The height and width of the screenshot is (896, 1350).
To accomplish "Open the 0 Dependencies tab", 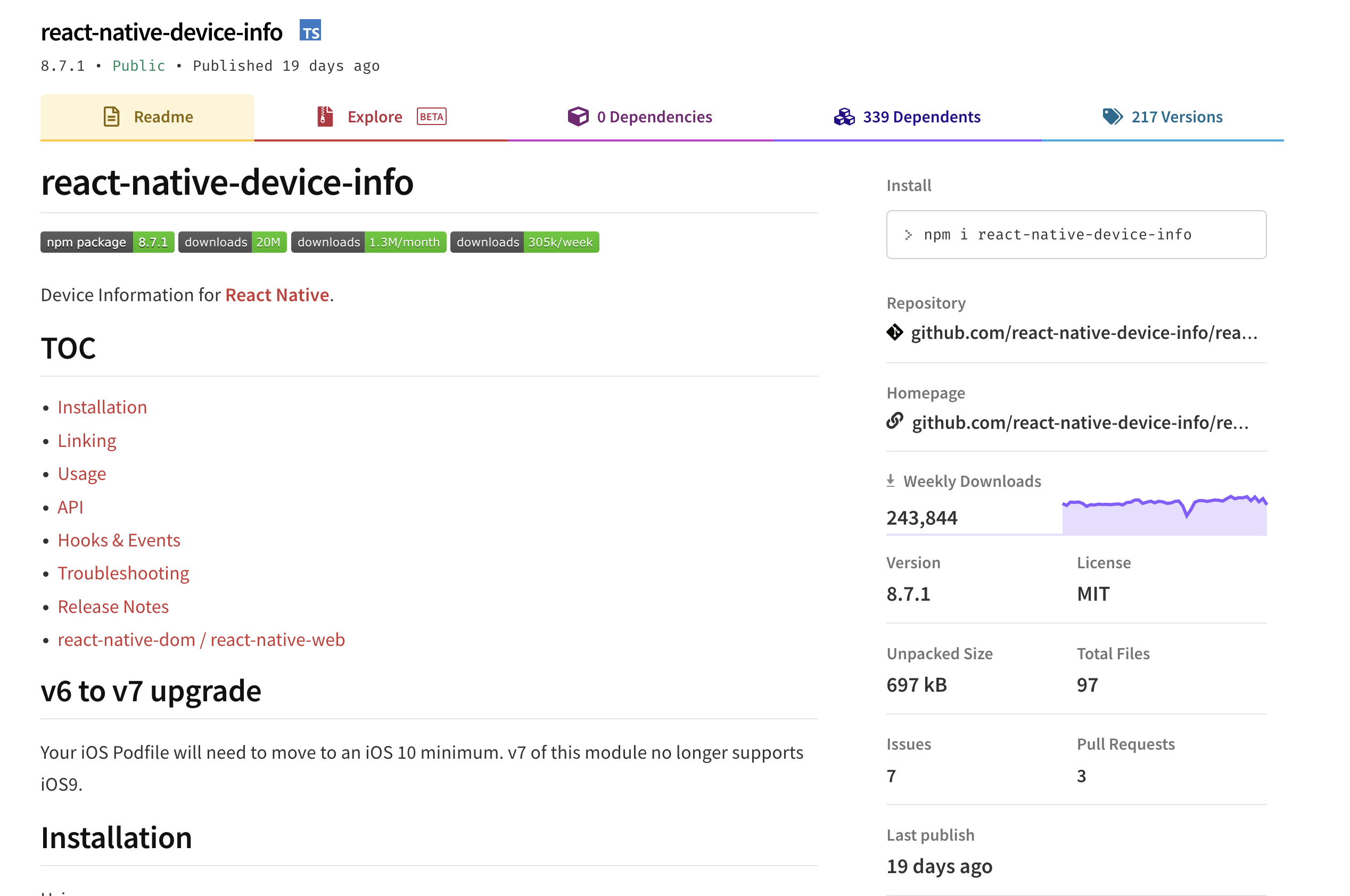I will [654, 117].
